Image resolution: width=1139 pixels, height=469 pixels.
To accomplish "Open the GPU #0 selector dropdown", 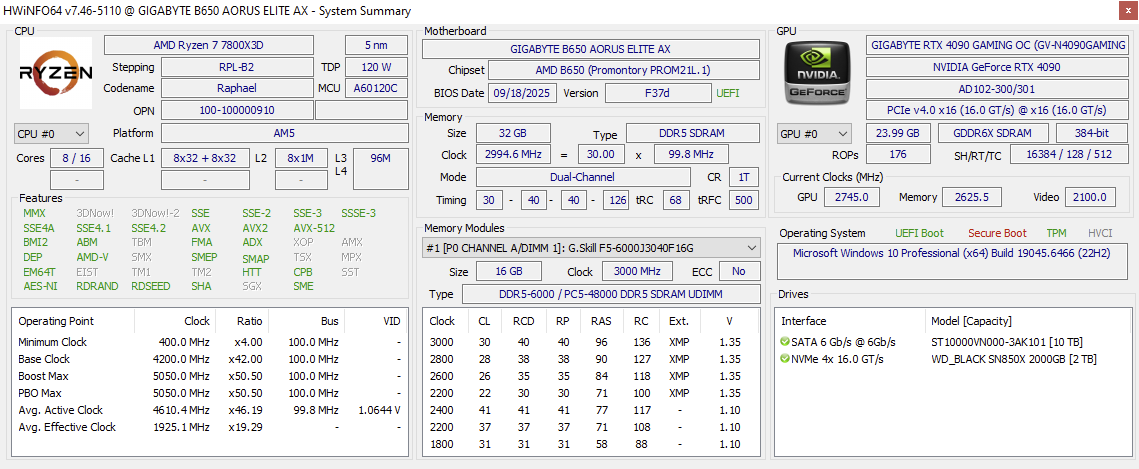I will [814, 134].
